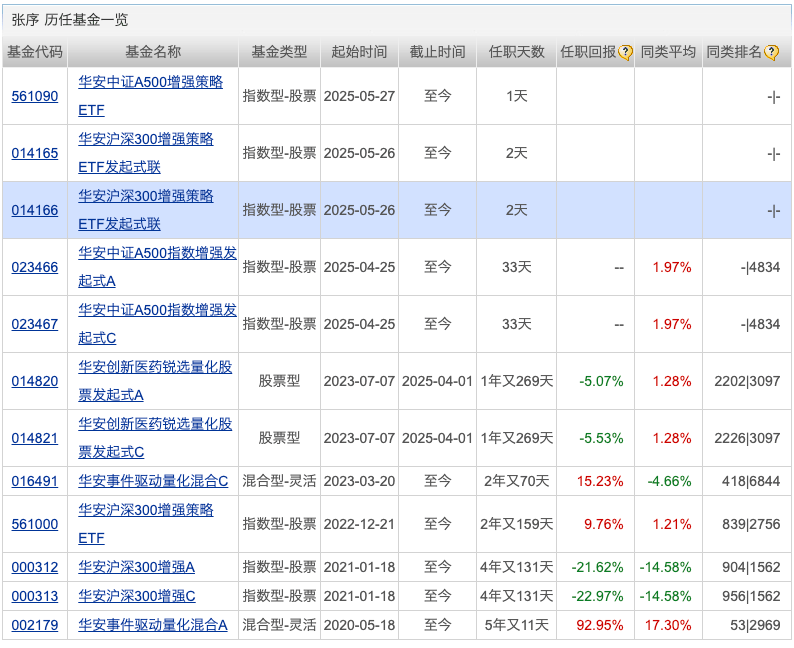
Task: Open 华安创新医药锐选量化股票发起式A link
Action: pos(155,381)
